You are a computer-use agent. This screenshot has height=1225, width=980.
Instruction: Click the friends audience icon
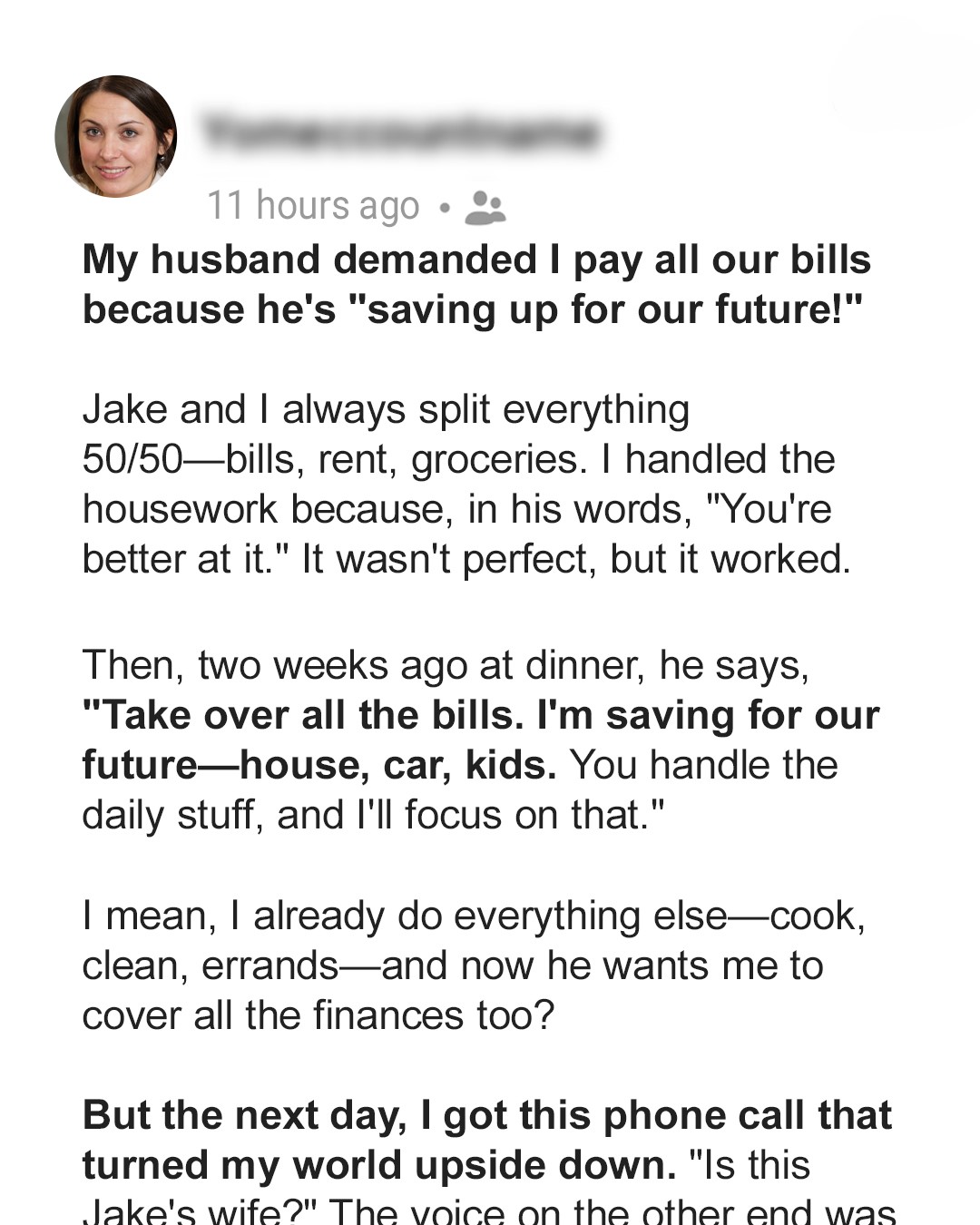485,207
